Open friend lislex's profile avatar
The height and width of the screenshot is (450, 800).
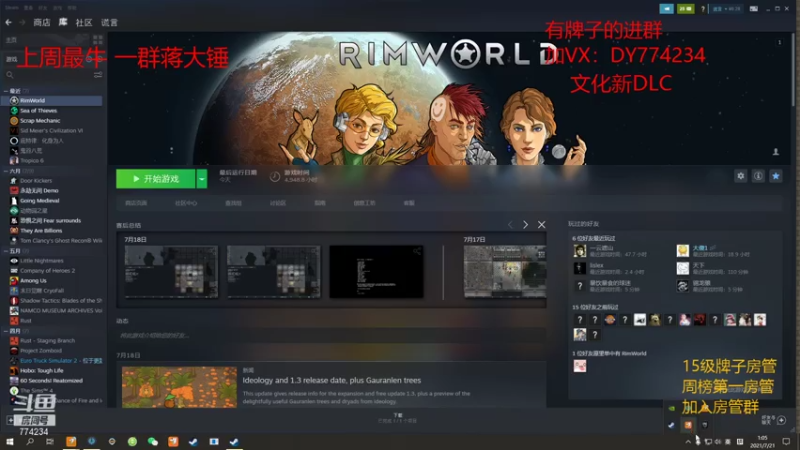coord(580,268)
